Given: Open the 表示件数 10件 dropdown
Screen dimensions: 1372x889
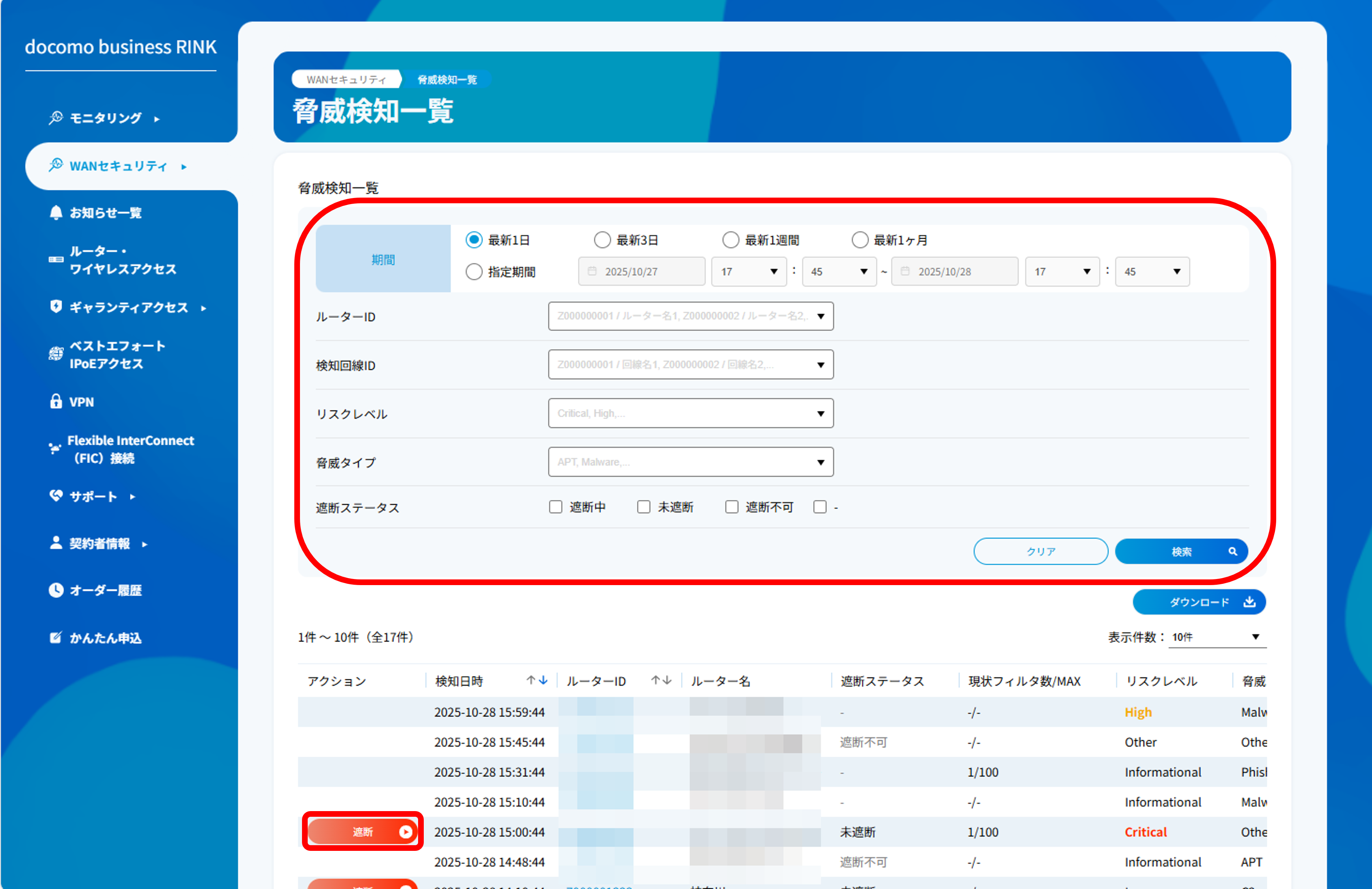Looking at the screenshot, I should pyautogui.click(x=1217, y=637).
